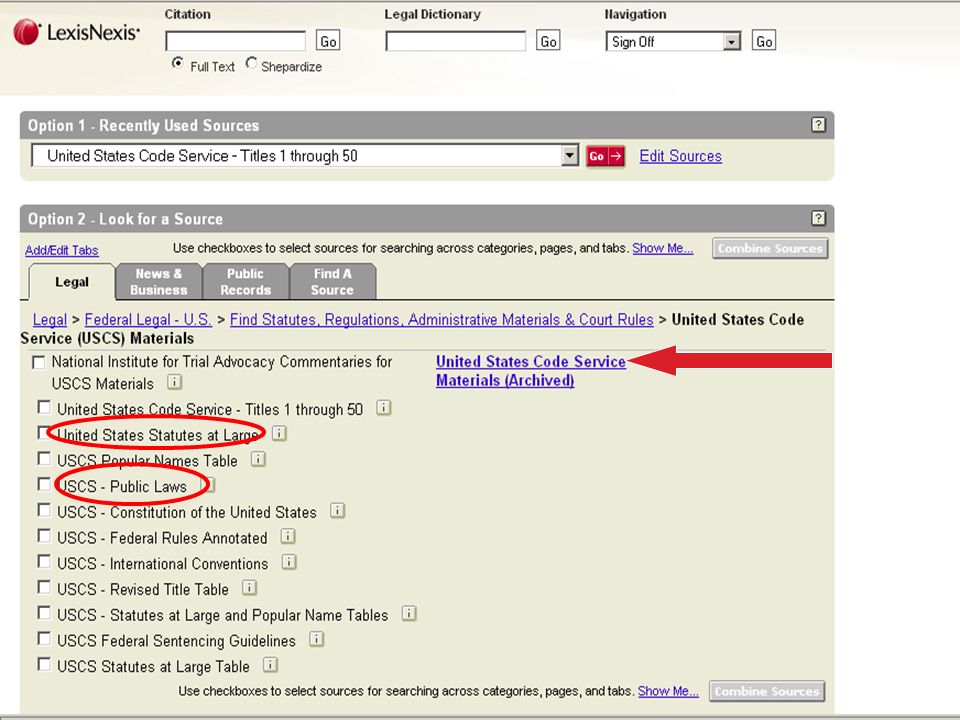
Task: Show info for USCS Revised Title Table
Action: point(249,587)
